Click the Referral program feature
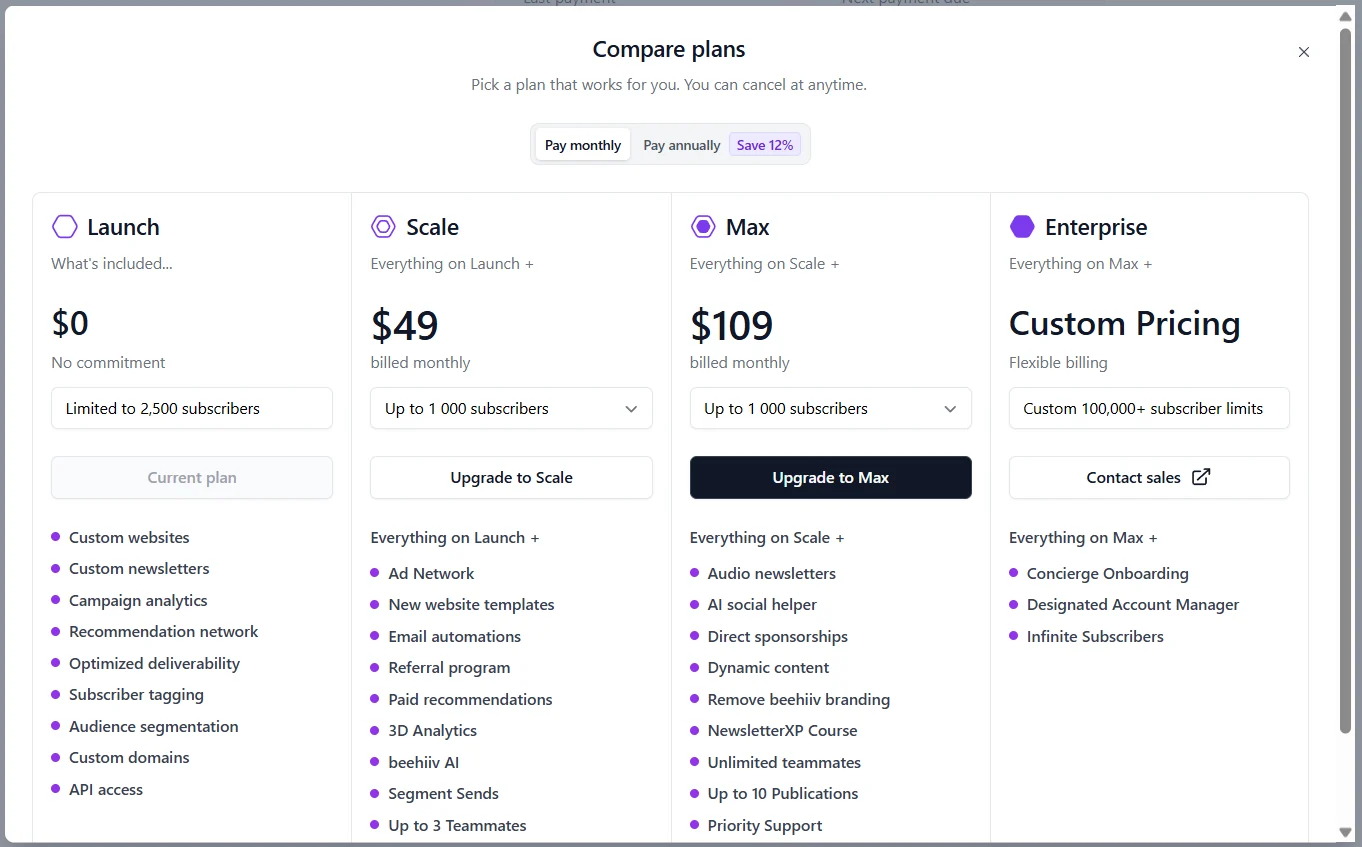The width and height of the screenshot is (1362, 847). click(x=449, y=667)
